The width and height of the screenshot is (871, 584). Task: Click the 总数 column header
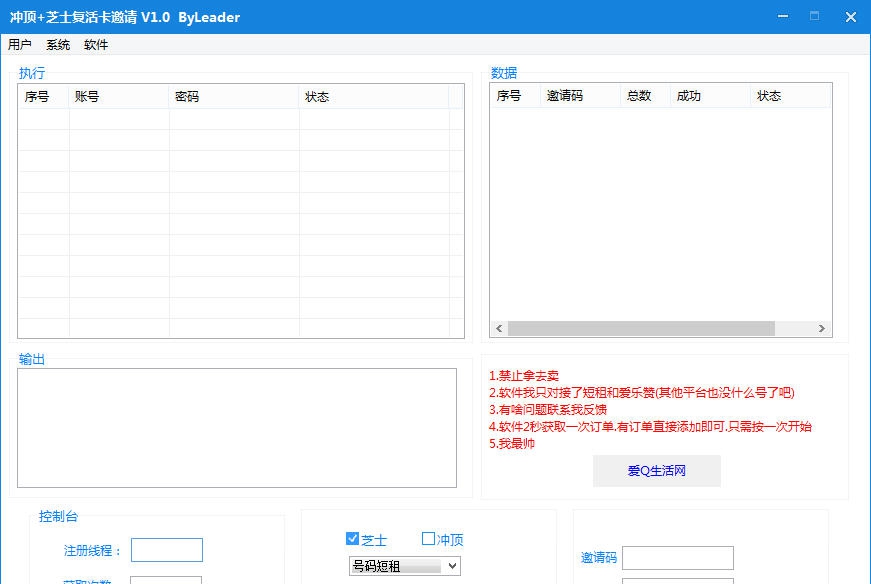click(640, 96)
